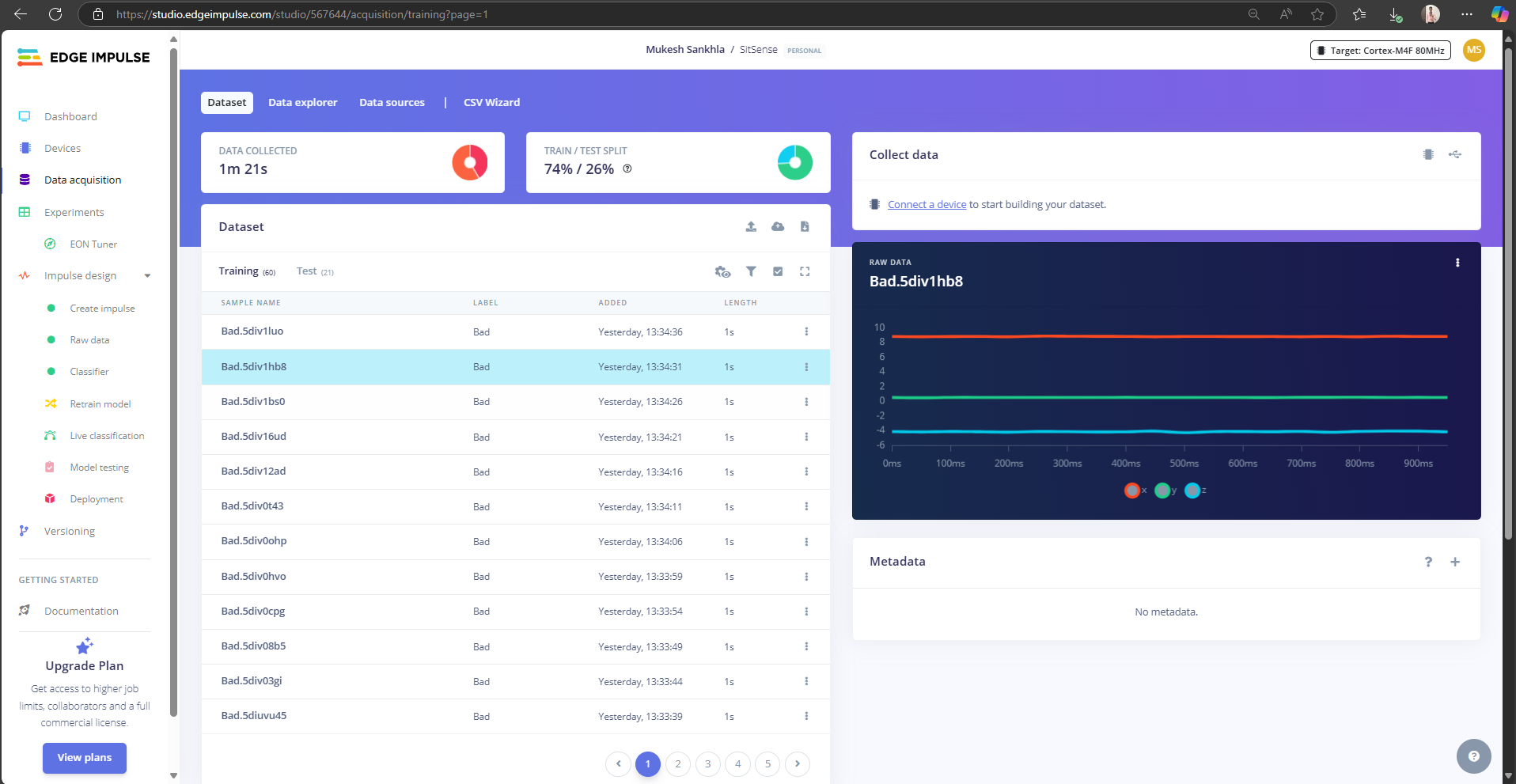Click browser refresh button
Image resolution: width=1516 pixels, height=784 pixels.
click(55, 14)
